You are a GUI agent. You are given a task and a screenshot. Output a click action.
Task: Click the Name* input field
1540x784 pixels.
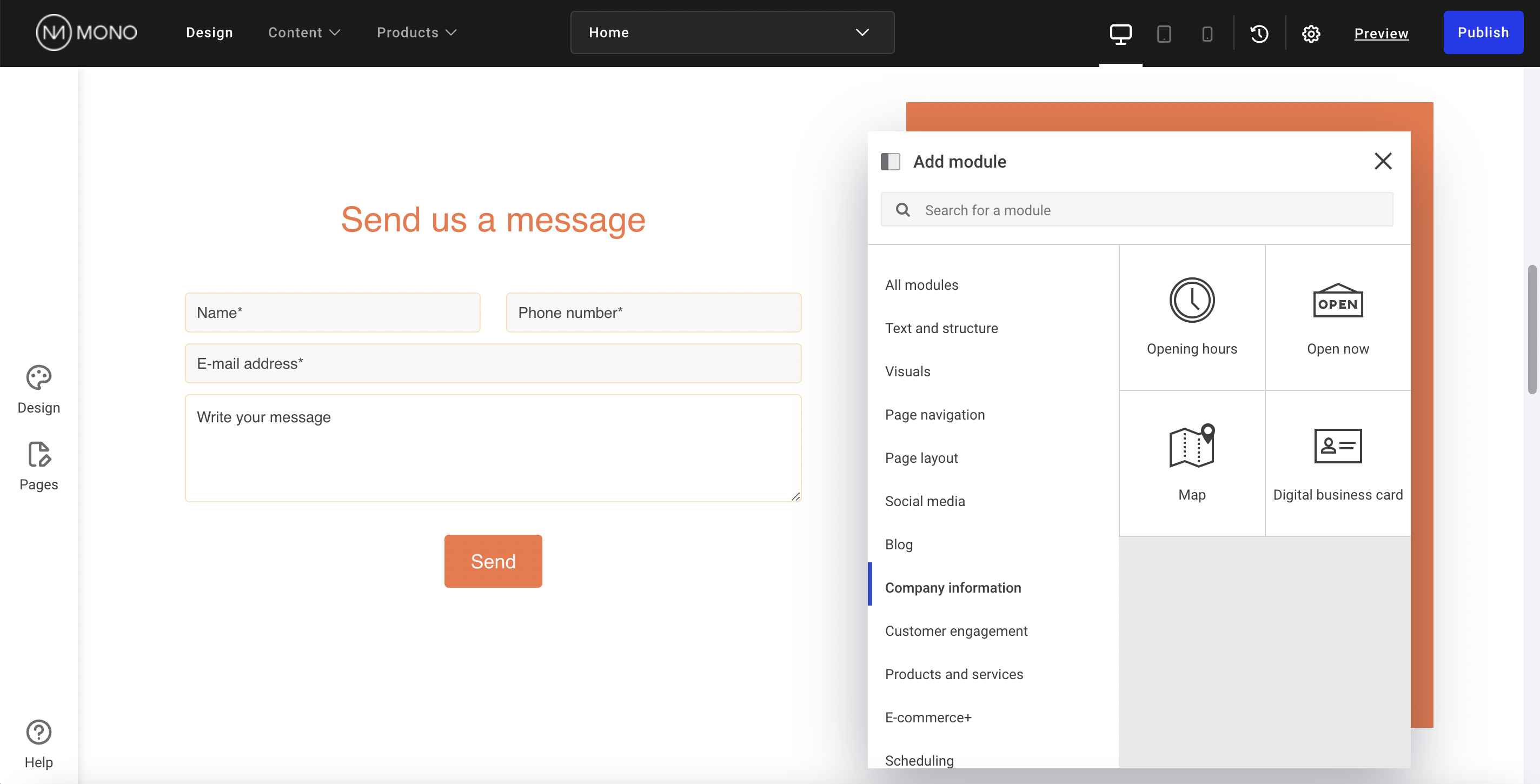tap(333, 313)
